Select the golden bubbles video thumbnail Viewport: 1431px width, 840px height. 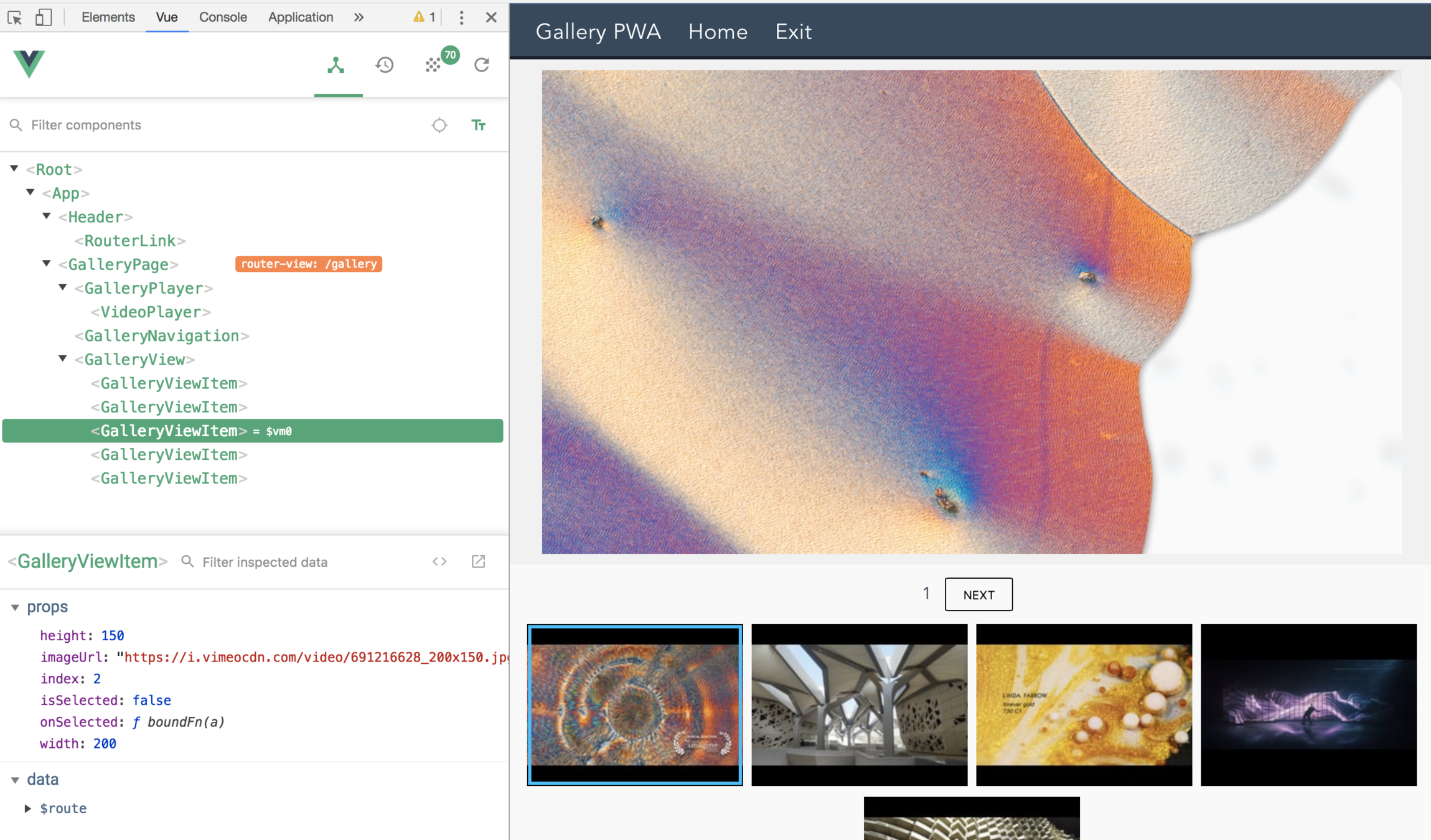(x=1084, y=704)
